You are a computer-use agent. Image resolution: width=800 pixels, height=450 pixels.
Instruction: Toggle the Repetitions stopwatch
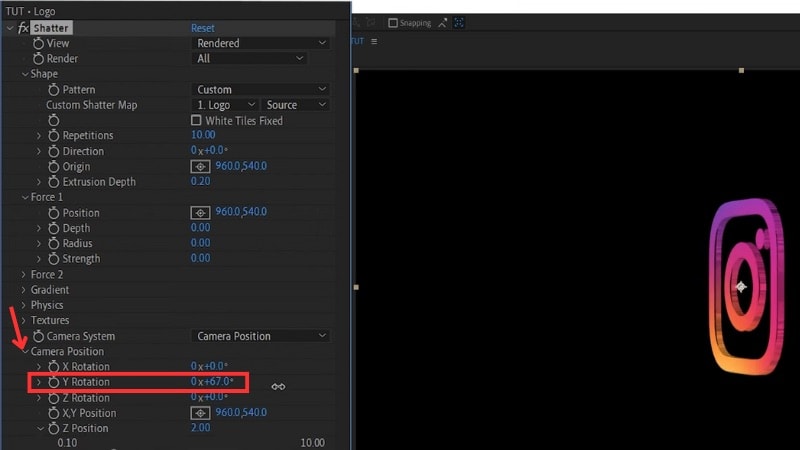pyautogui.click(x=54, y=136)
